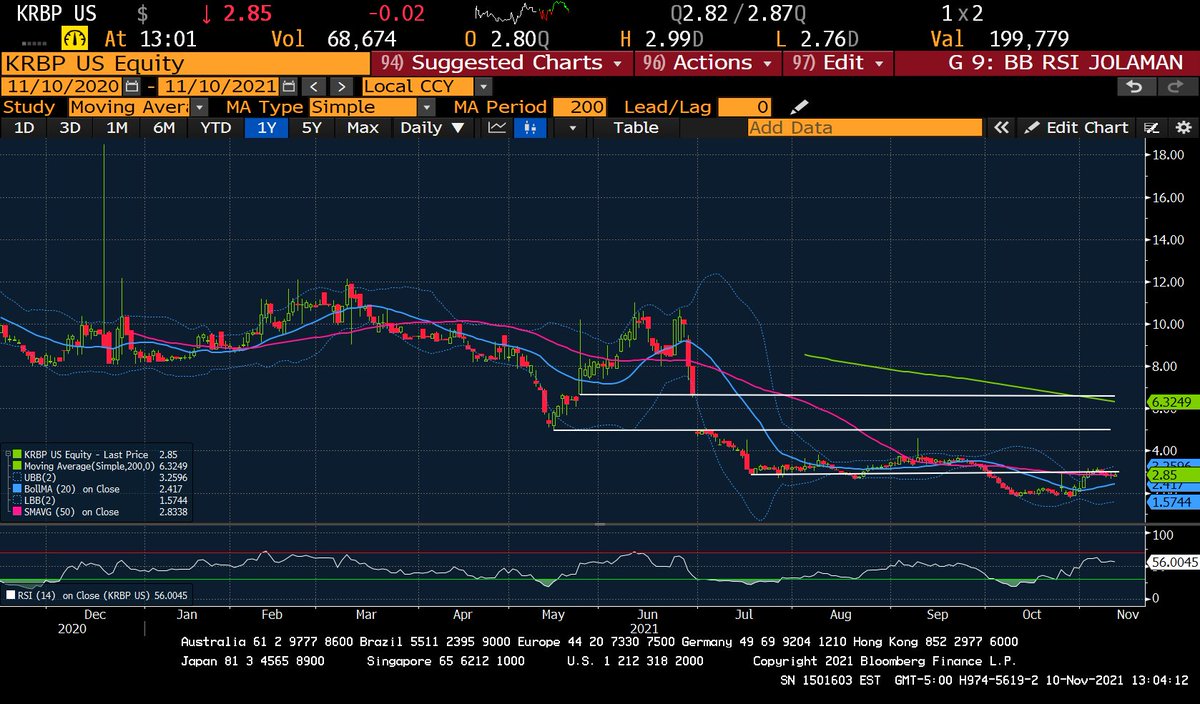Viewport: 1200px width, 704px height.
Task: Switch to the line chart icon
Action: pyautogui.click(x=496, y=128)
